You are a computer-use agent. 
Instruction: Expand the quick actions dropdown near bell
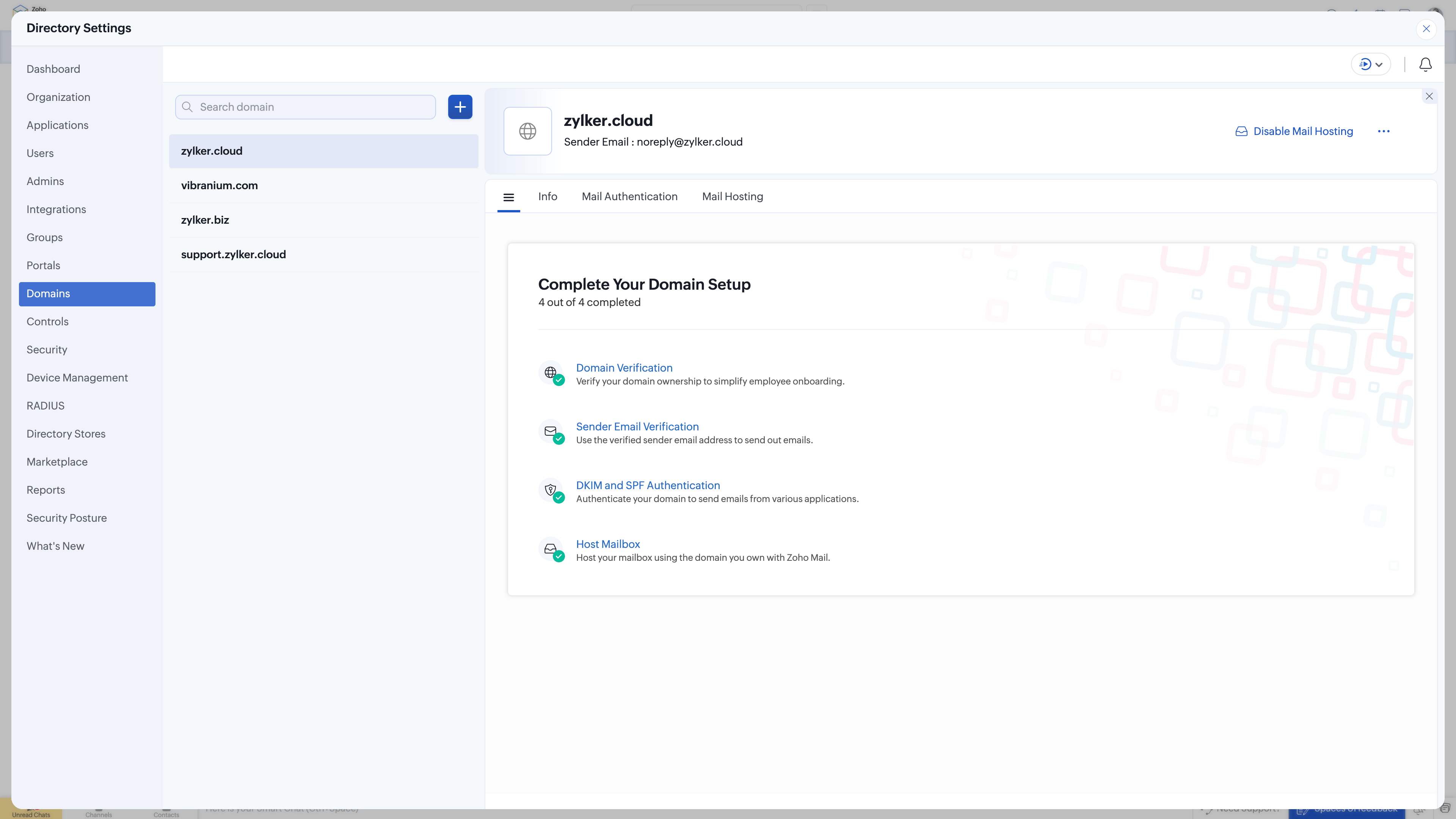coord(1371,64)
